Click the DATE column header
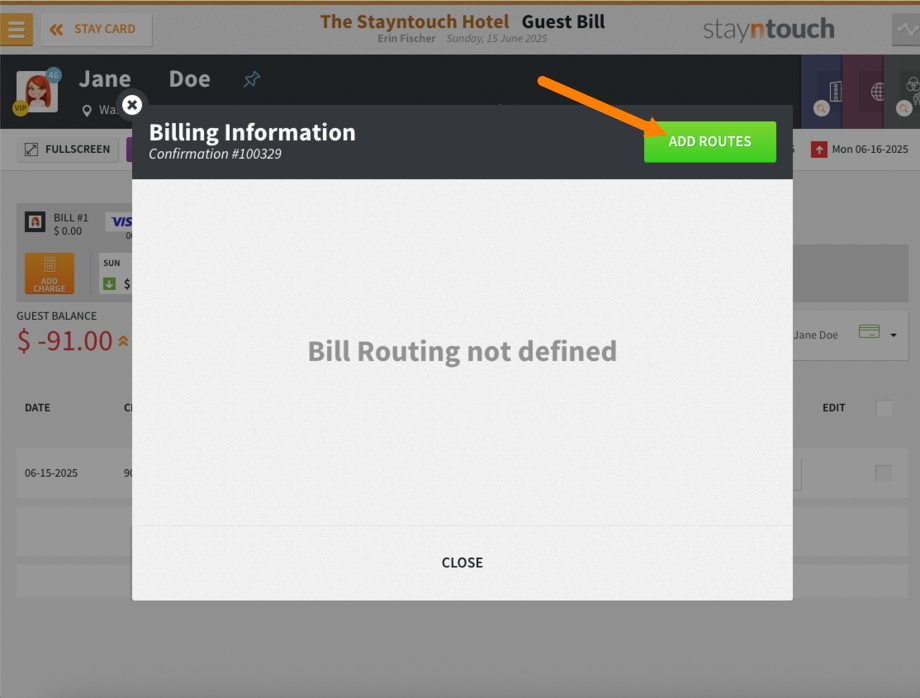The width and height of the screenshot is (920, 698). click(38, 408)
